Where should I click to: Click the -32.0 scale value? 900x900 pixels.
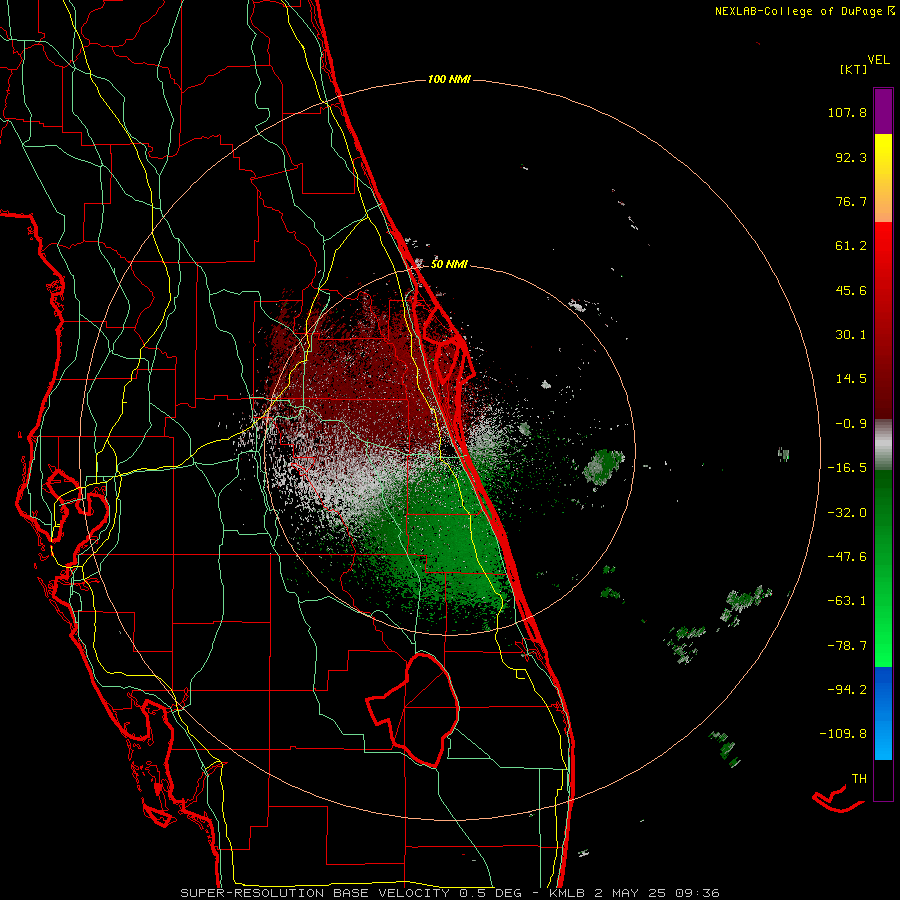coord(847,513)
